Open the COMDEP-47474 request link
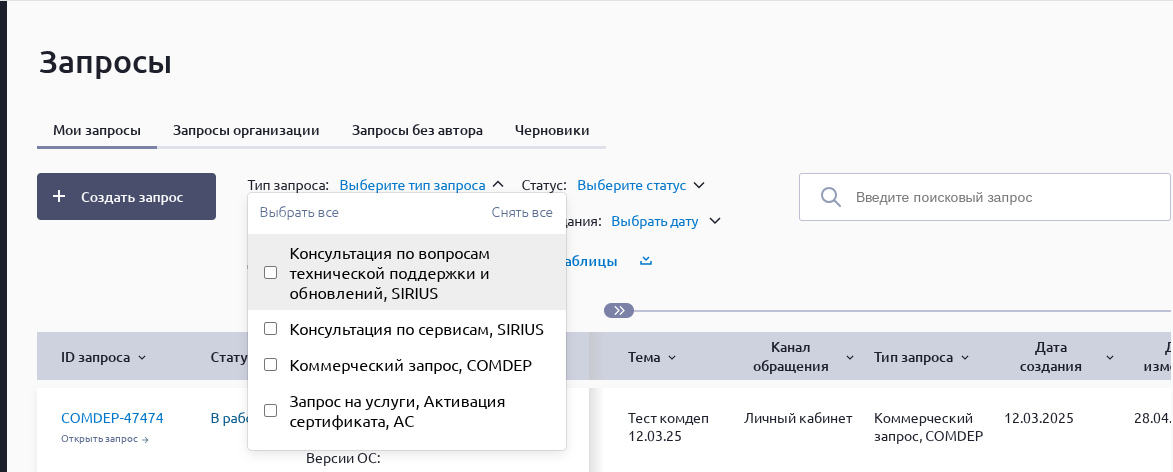 [112, 418]
